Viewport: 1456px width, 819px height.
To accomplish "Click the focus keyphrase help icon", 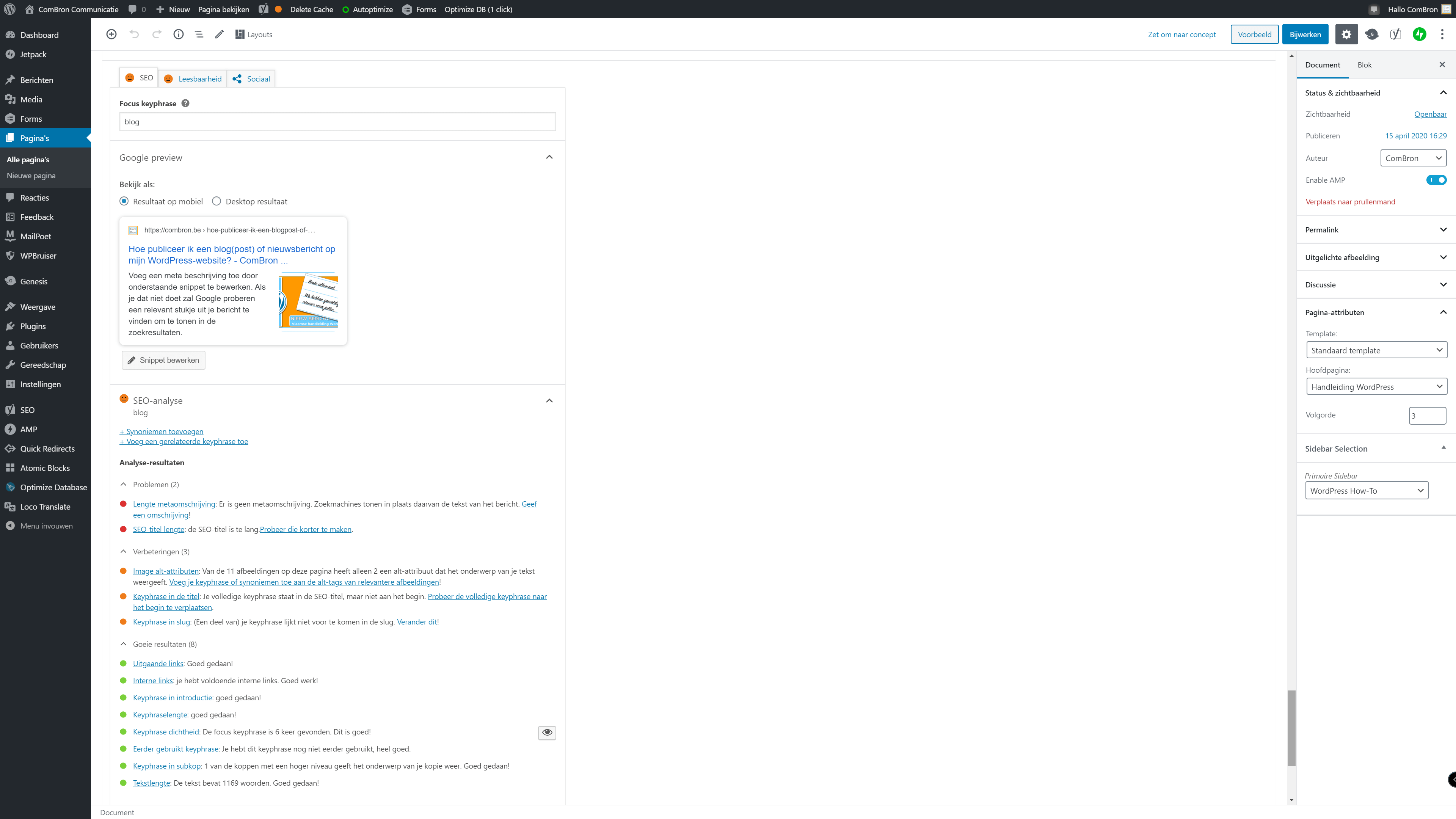I will 185,104.
